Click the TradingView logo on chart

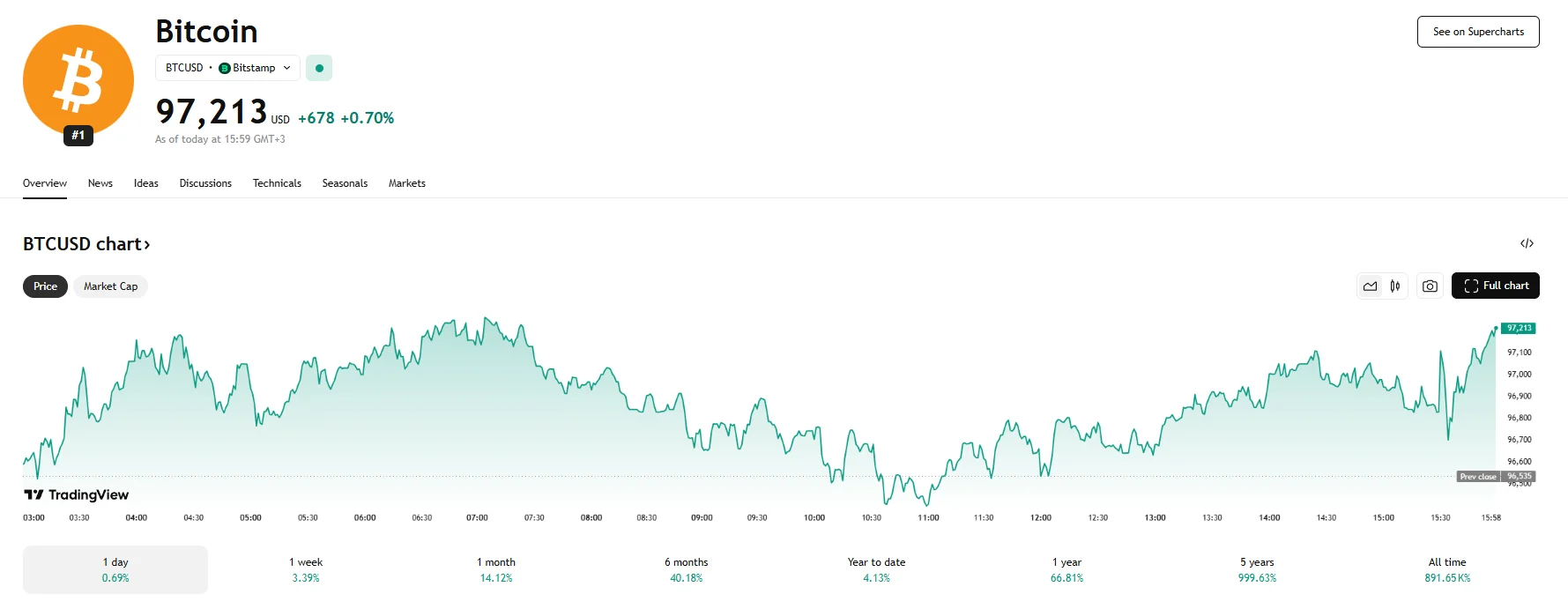point(77,495)
